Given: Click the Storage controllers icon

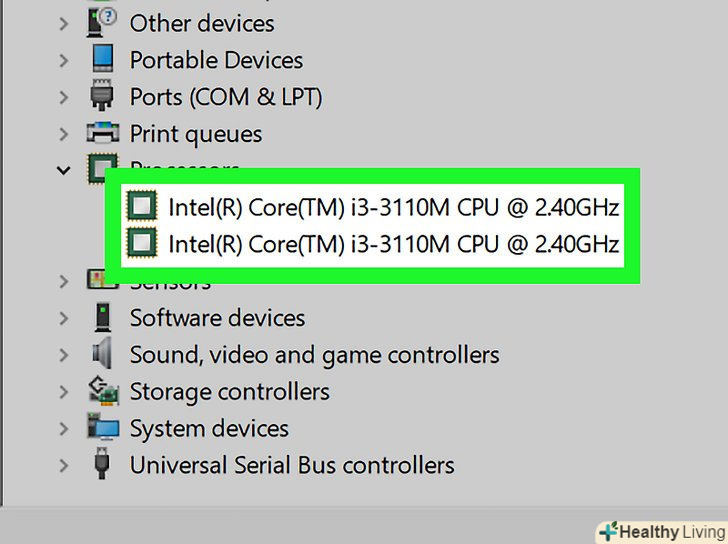Looking at the screenshot, I should coord(102,390).
